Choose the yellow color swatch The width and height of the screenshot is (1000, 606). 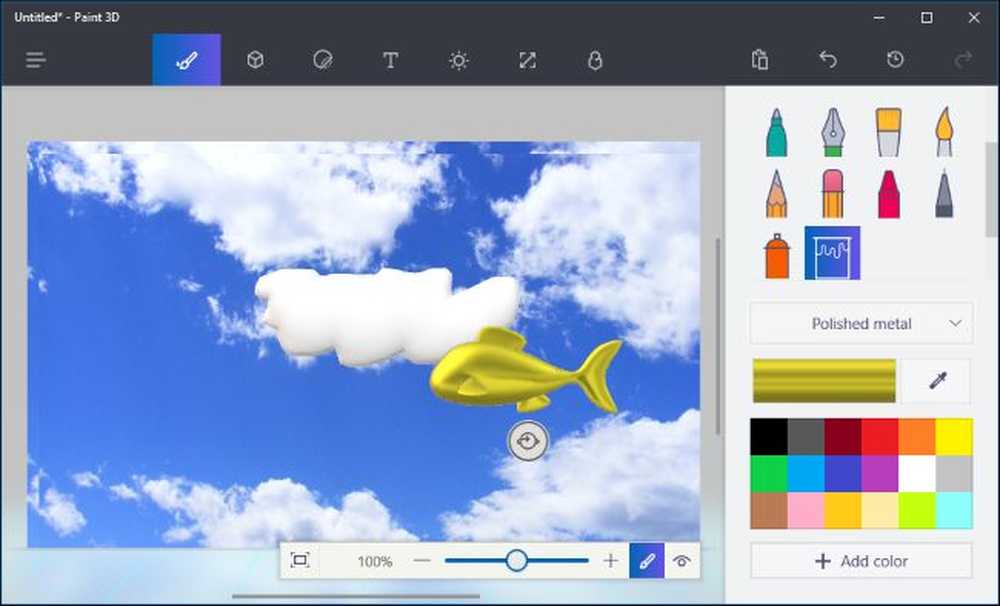coord(954,437)
